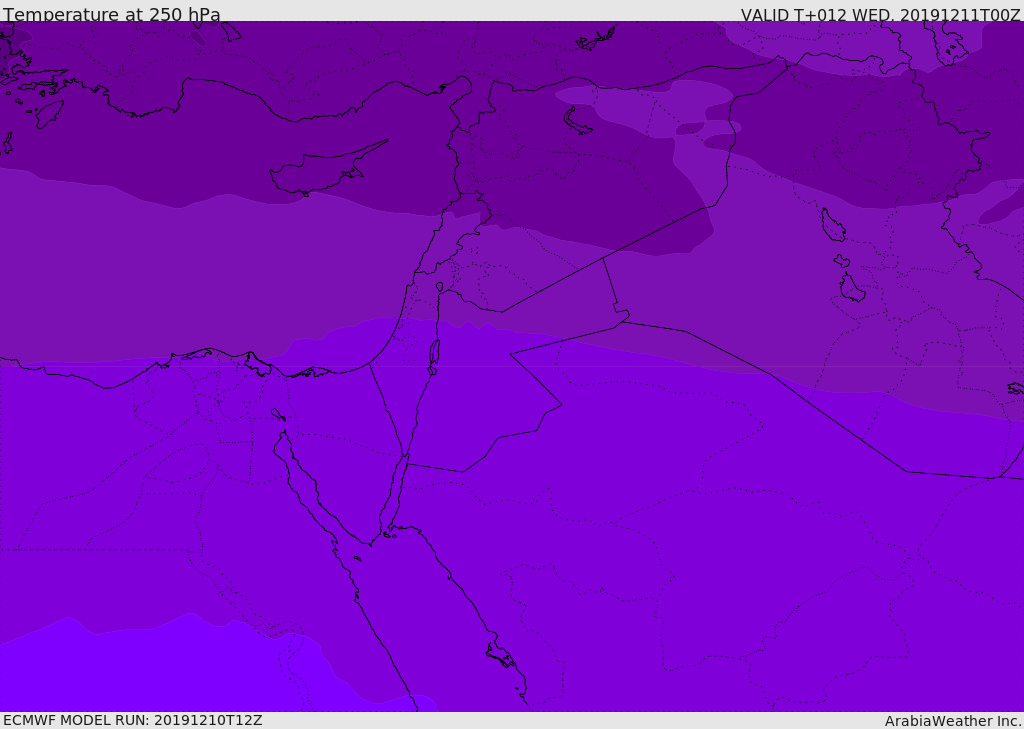The image size is (1024, 729).
Task: Click the 'ArabiaWeather Inc' credit text
Action: pos(952,721)
